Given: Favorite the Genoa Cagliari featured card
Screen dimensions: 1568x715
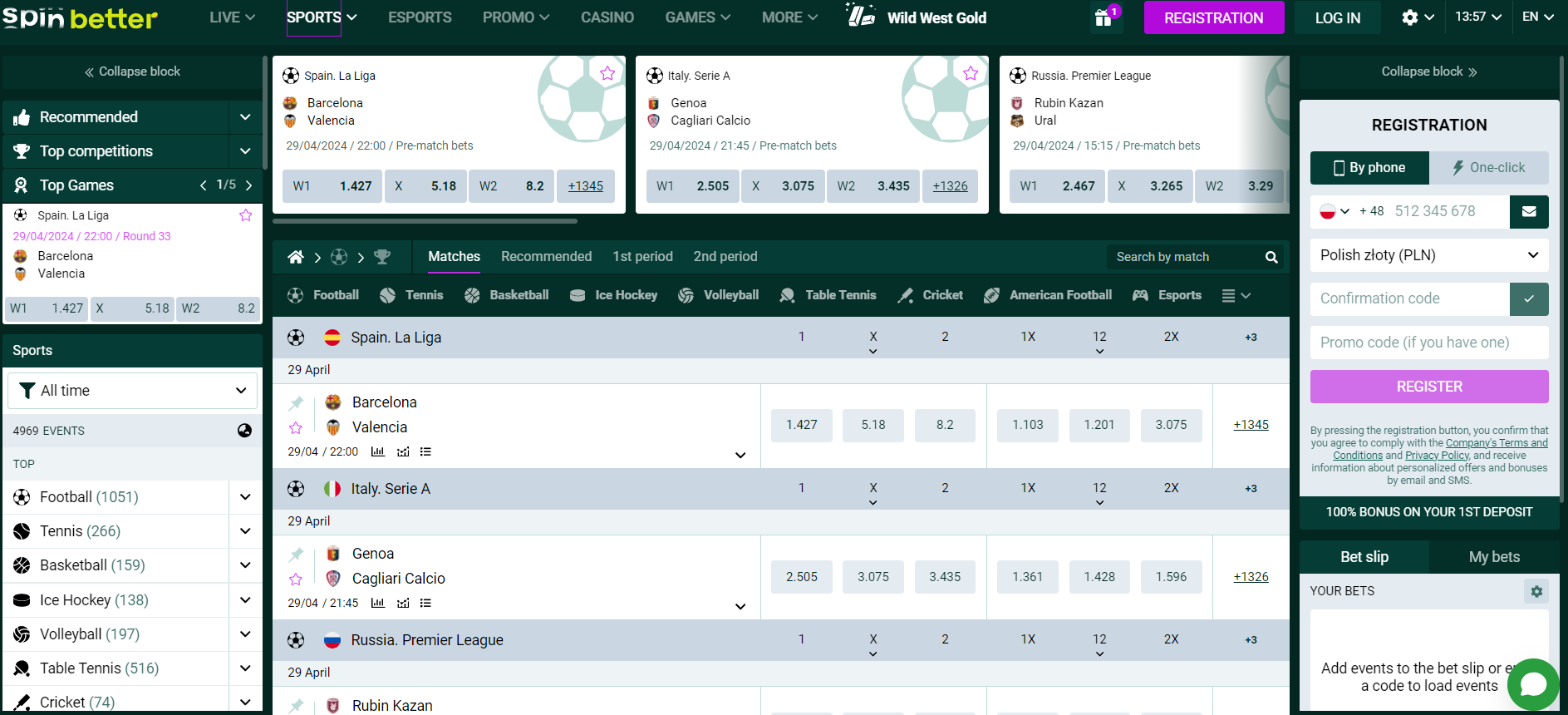Looking at the screenshot, I should coord(971,73).
